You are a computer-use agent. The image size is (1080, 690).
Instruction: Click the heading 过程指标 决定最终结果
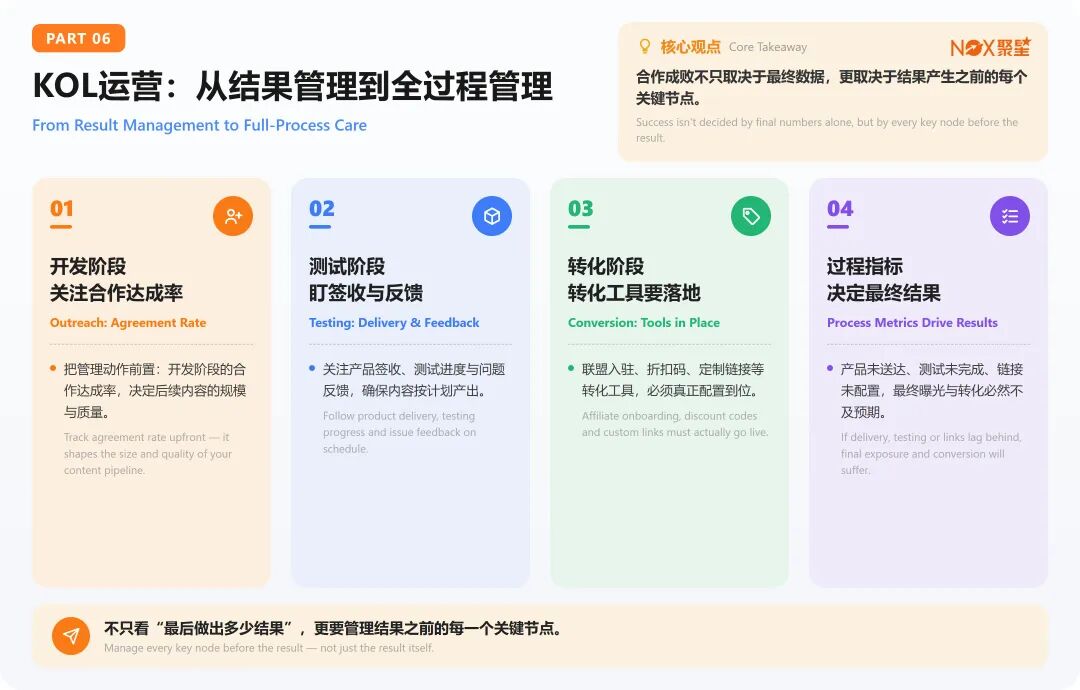884,280
